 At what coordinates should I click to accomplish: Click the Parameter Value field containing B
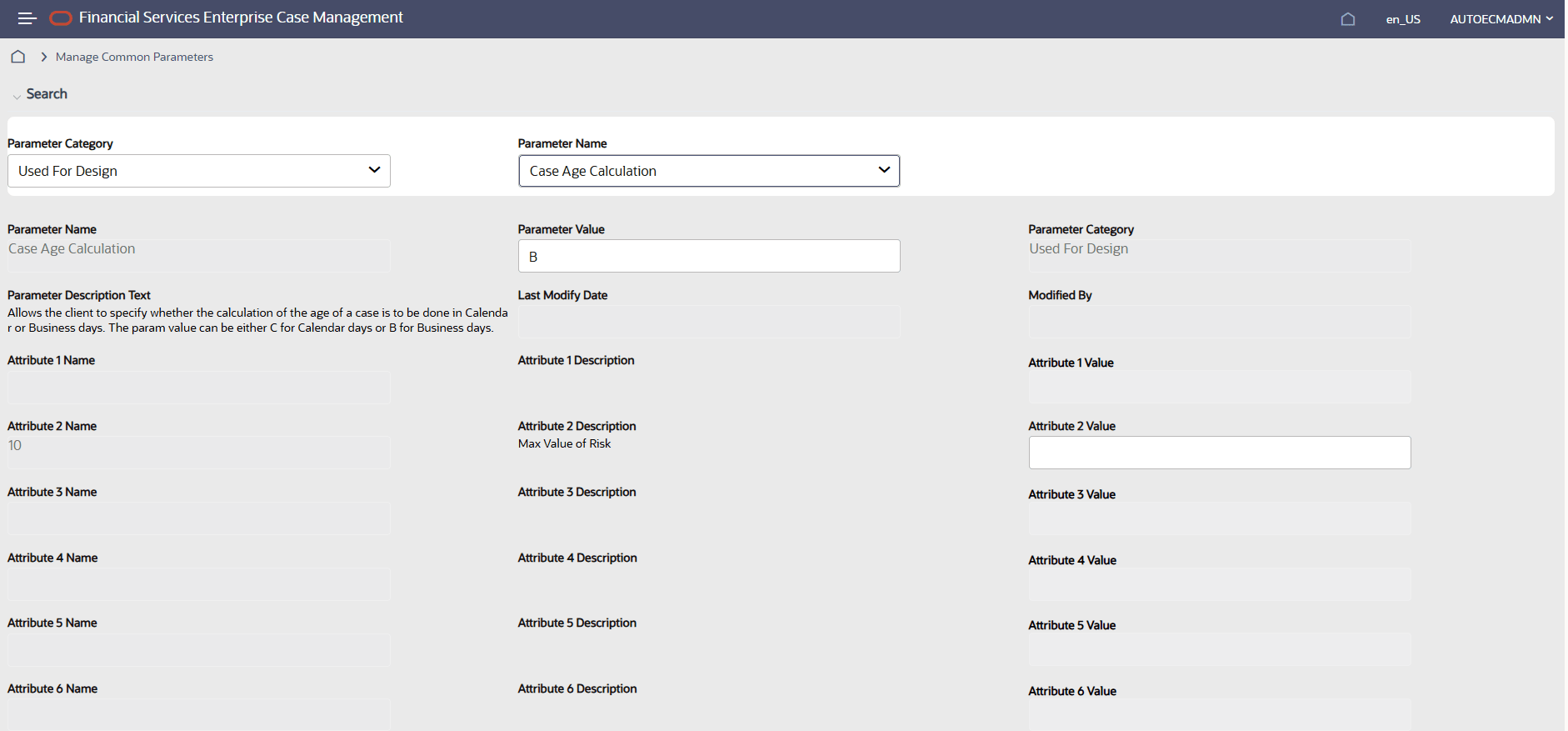pos(709,256)
